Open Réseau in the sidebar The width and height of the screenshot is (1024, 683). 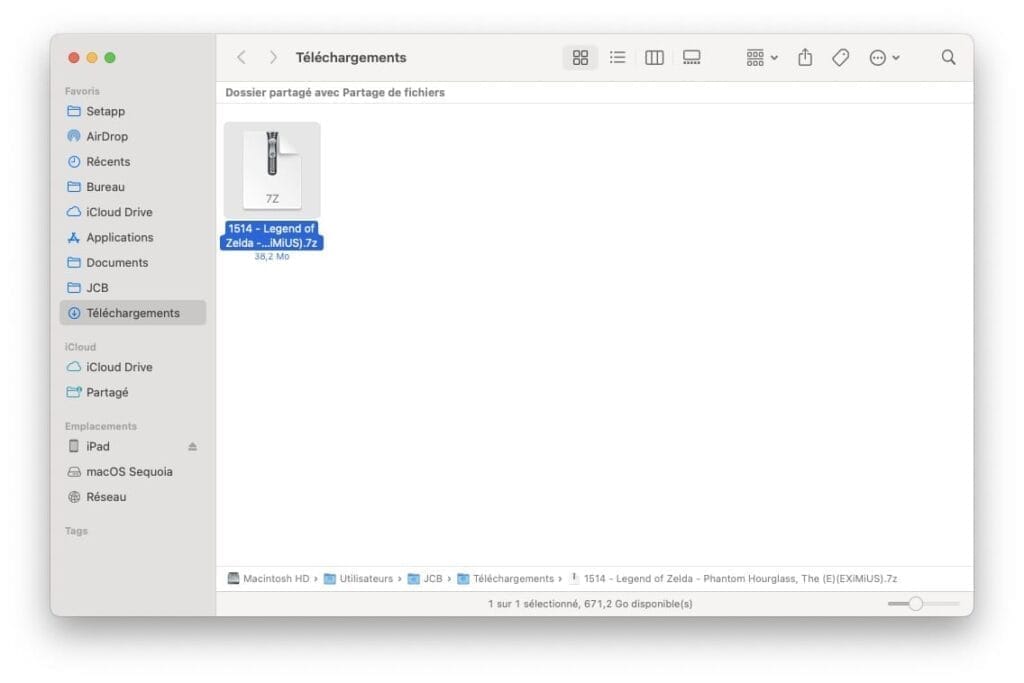(x=105, y=497)
